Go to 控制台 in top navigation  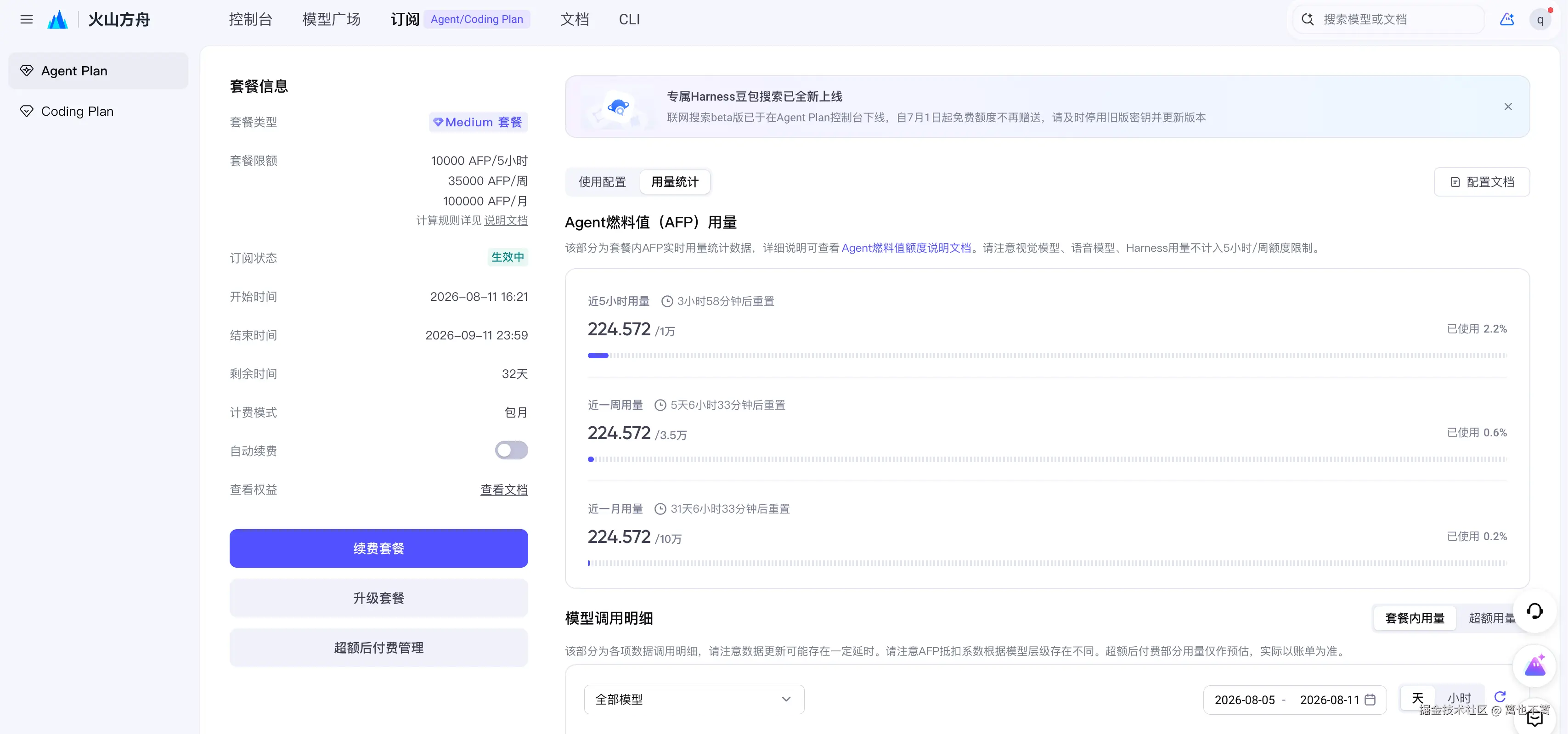[250, 19]
